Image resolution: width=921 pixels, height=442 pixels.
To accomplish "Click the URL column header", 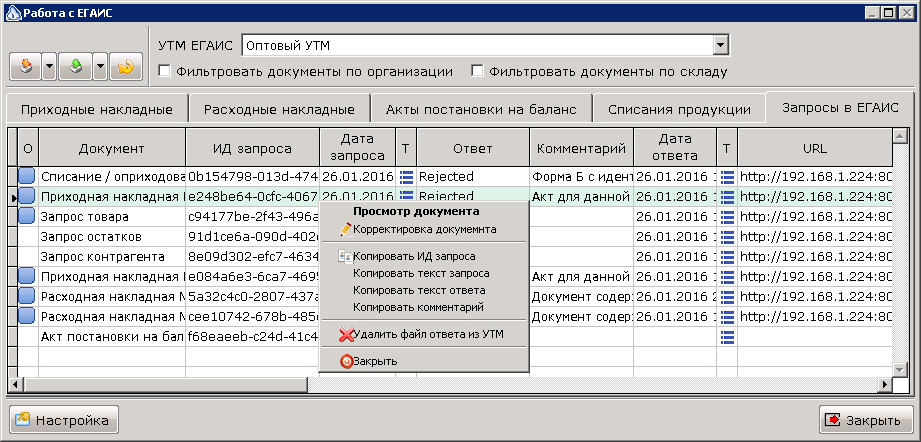I will pyautogui.click(x=815, y=148).
